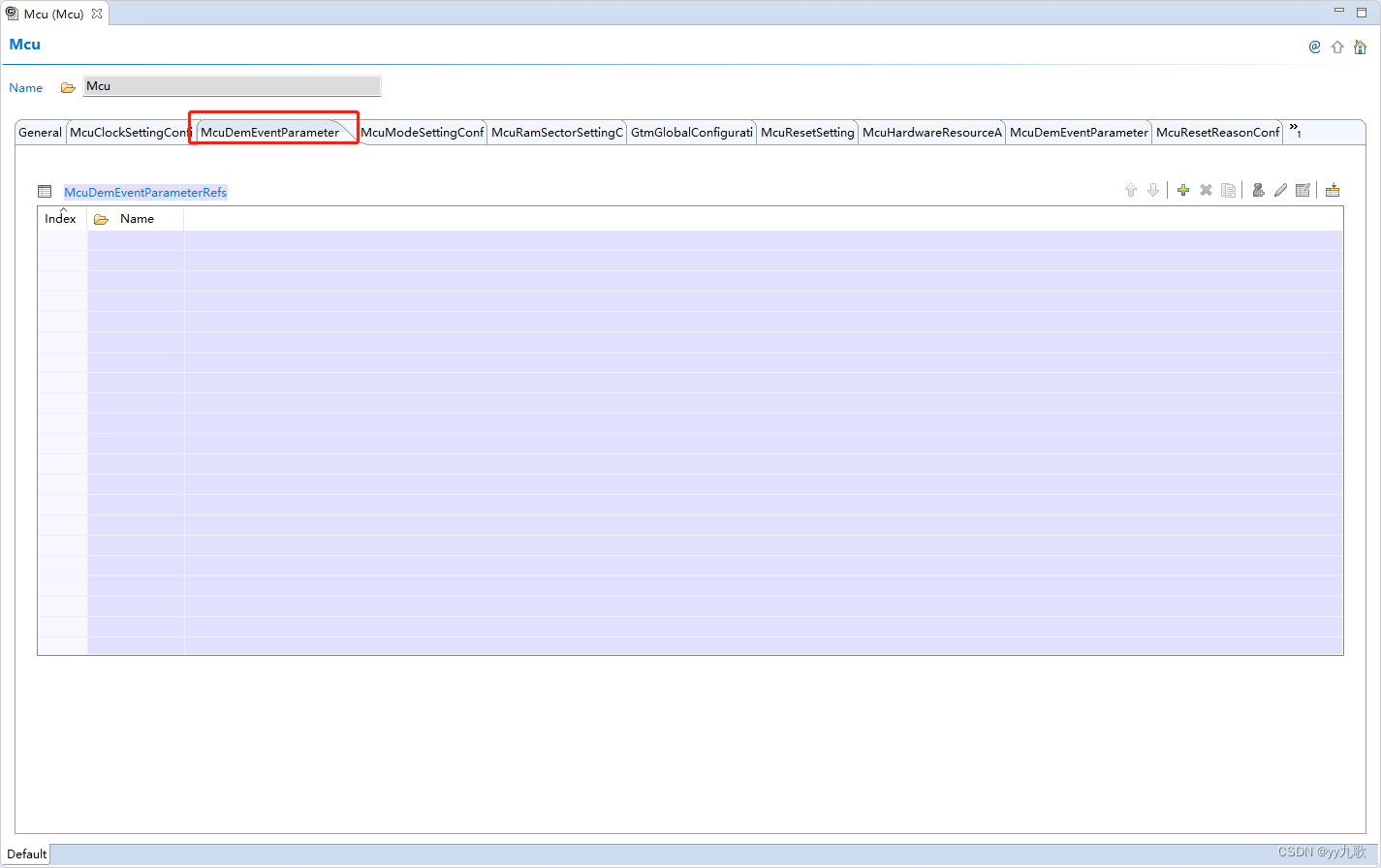Click the table-with-pencil edit icon
Image resolution: width=1381 pixels, height=868 pixels.
[1303, 190]
